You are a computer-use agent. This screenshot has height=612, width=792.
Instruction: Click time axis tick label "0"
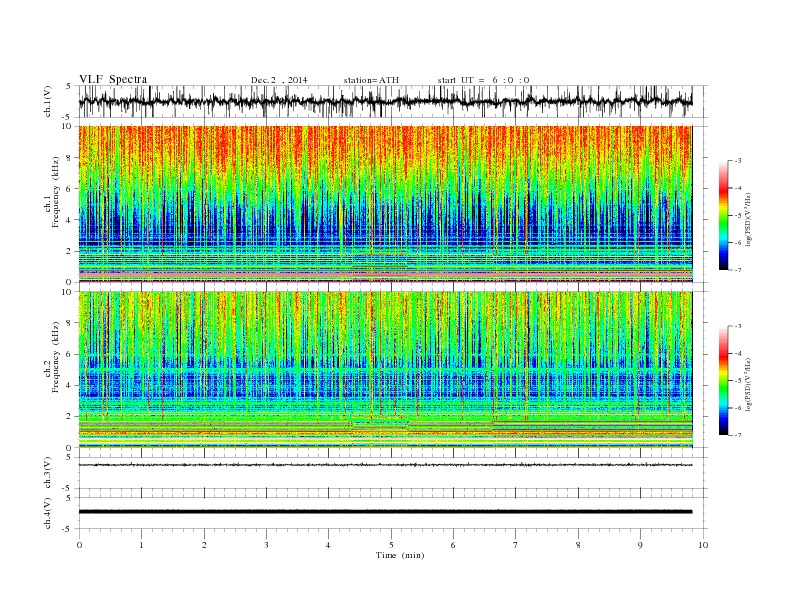click(x=79, y=545)
